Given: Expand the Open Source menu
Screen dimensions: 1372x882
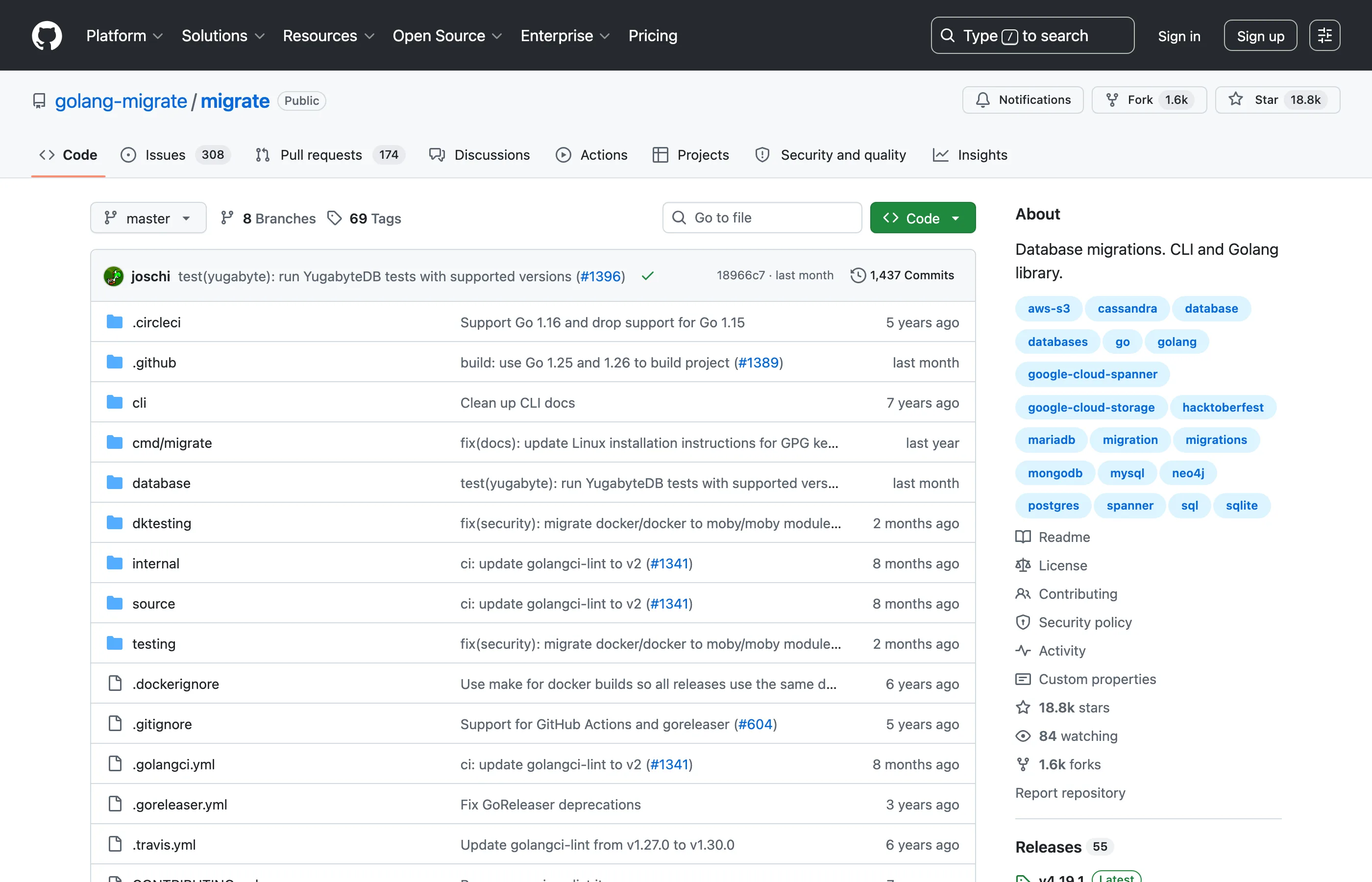Looking at the screenshot, I should pos(447,35).
